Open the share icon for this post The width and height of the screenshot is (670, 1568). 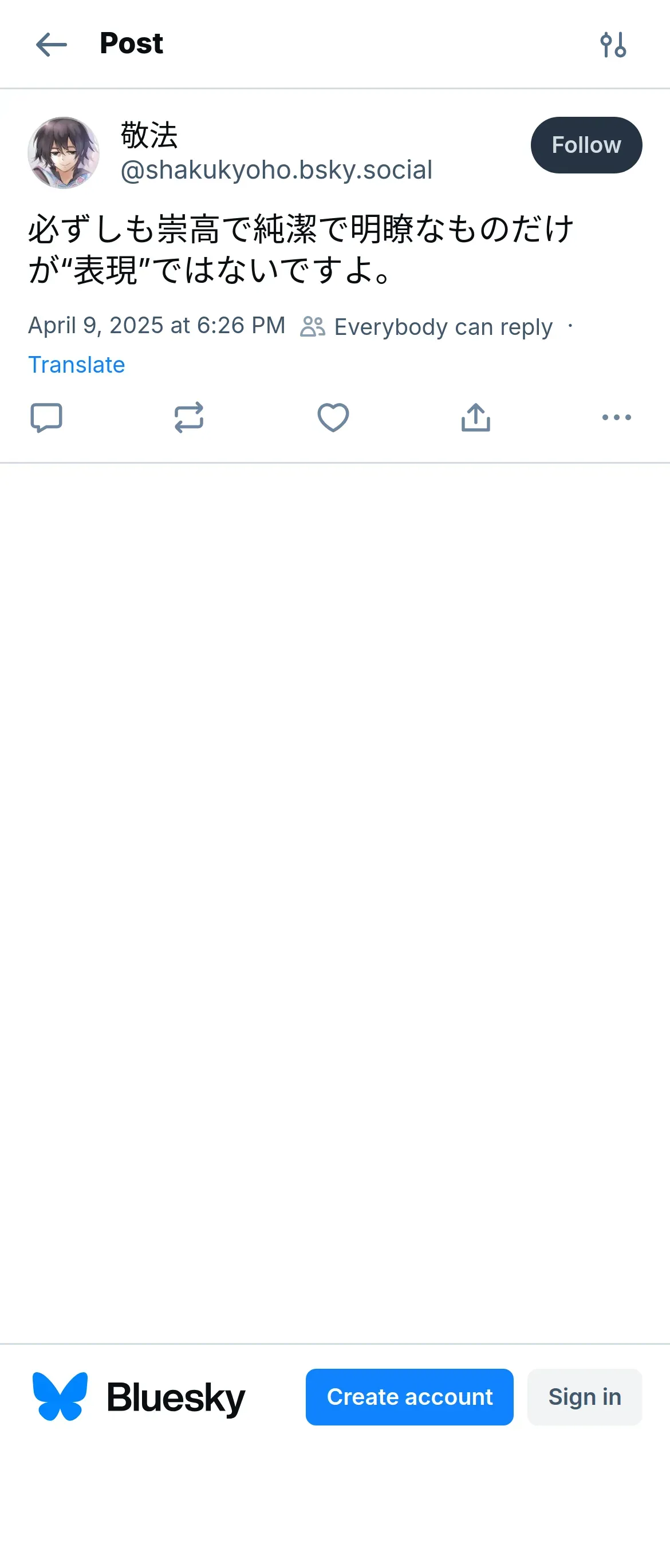[x=476, y=417]
